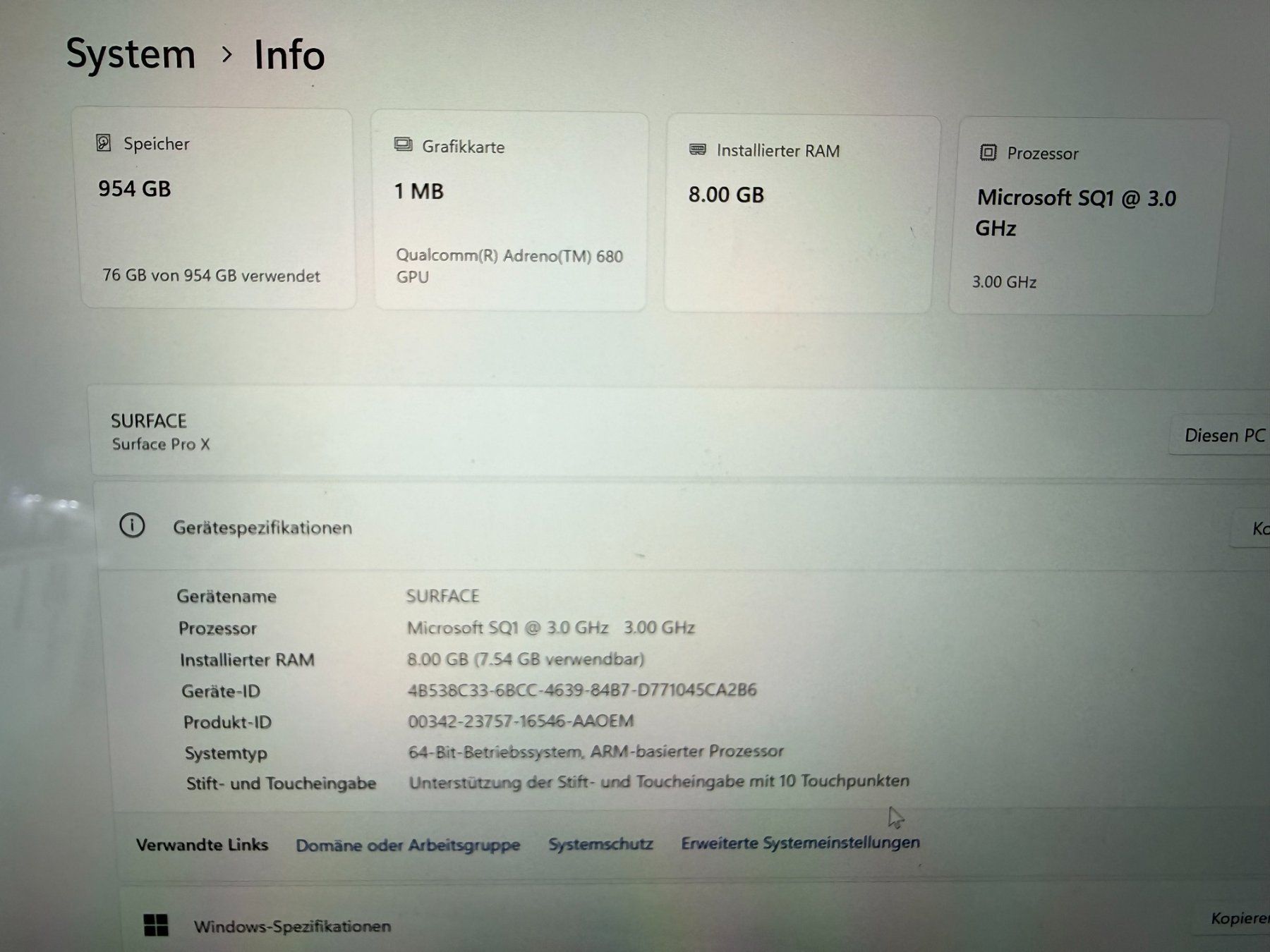
Task: Click the Geräte-ID value 4B538C33-6BCC-4639
Action: point(582,690)
